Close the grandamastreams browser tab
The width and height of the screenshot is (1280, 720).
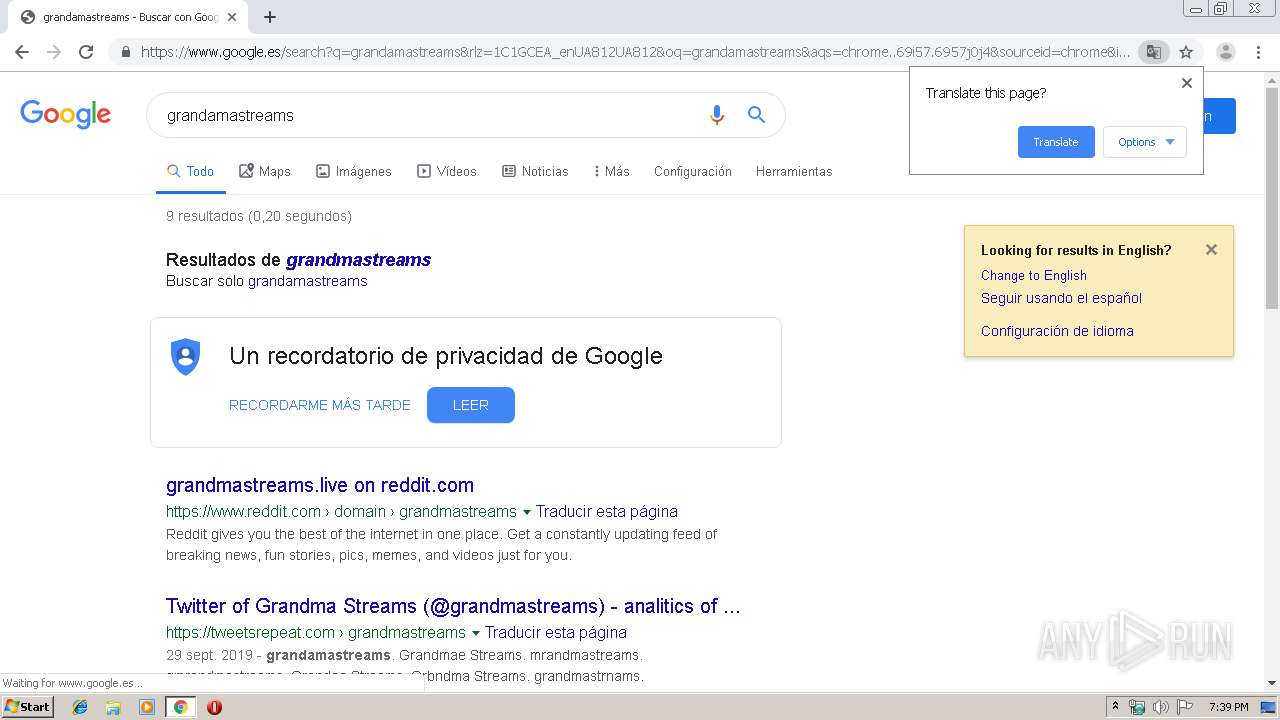point(232,17)
